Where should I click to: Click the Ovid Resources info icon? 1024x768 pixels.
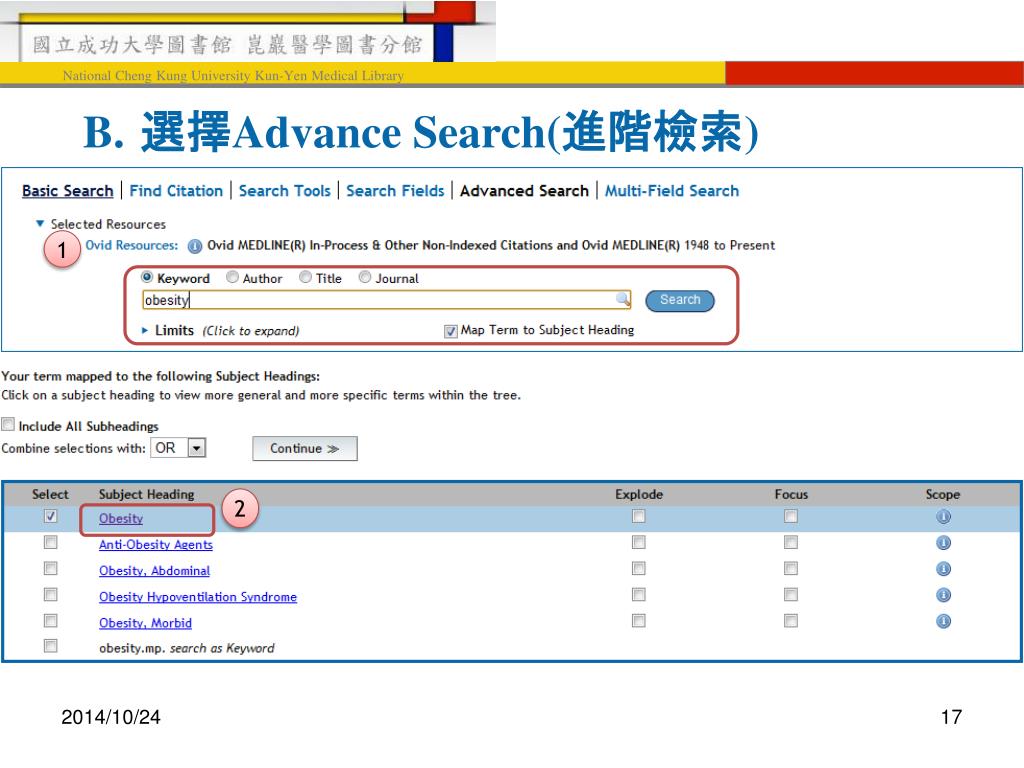coord(195,246)
